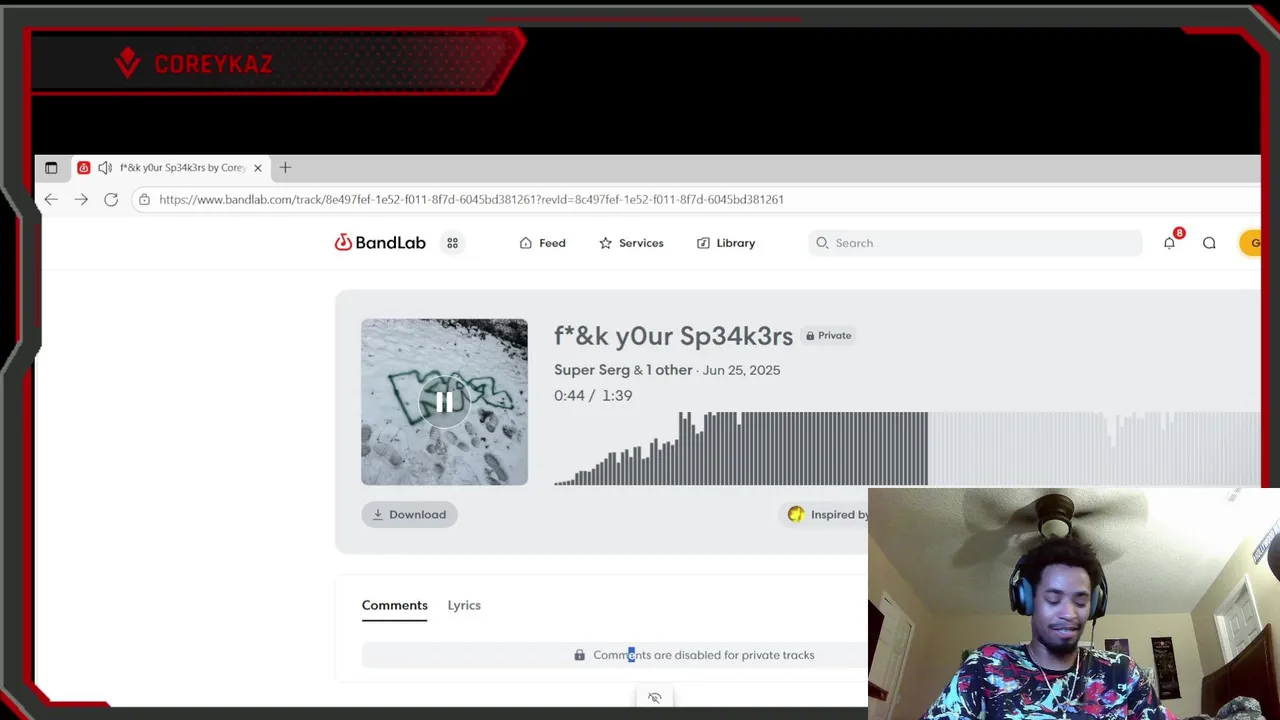The width and height of the screenshot is (1280, 720).
Task: Open the notifications bell
Action: [1169, 243]
